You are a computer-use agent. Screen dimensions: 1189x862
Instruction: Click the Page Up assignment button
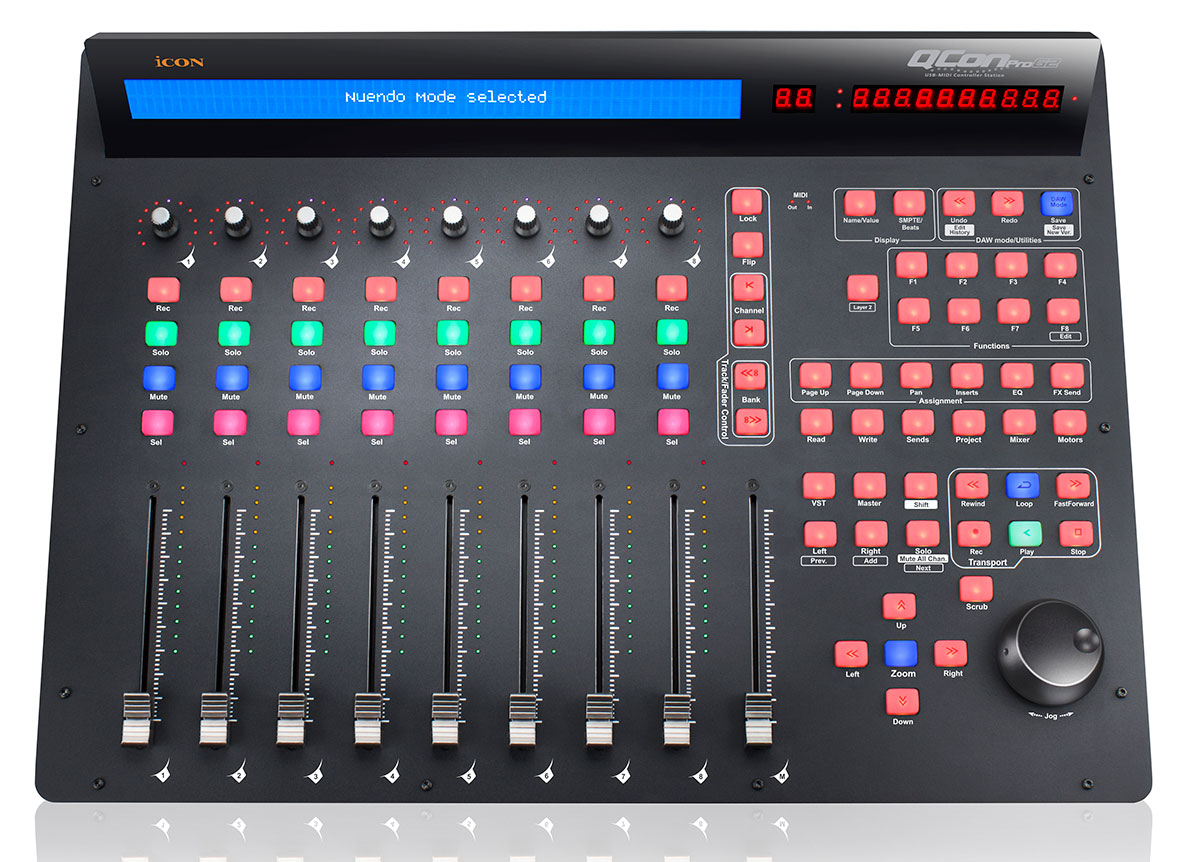pos(815,375)
